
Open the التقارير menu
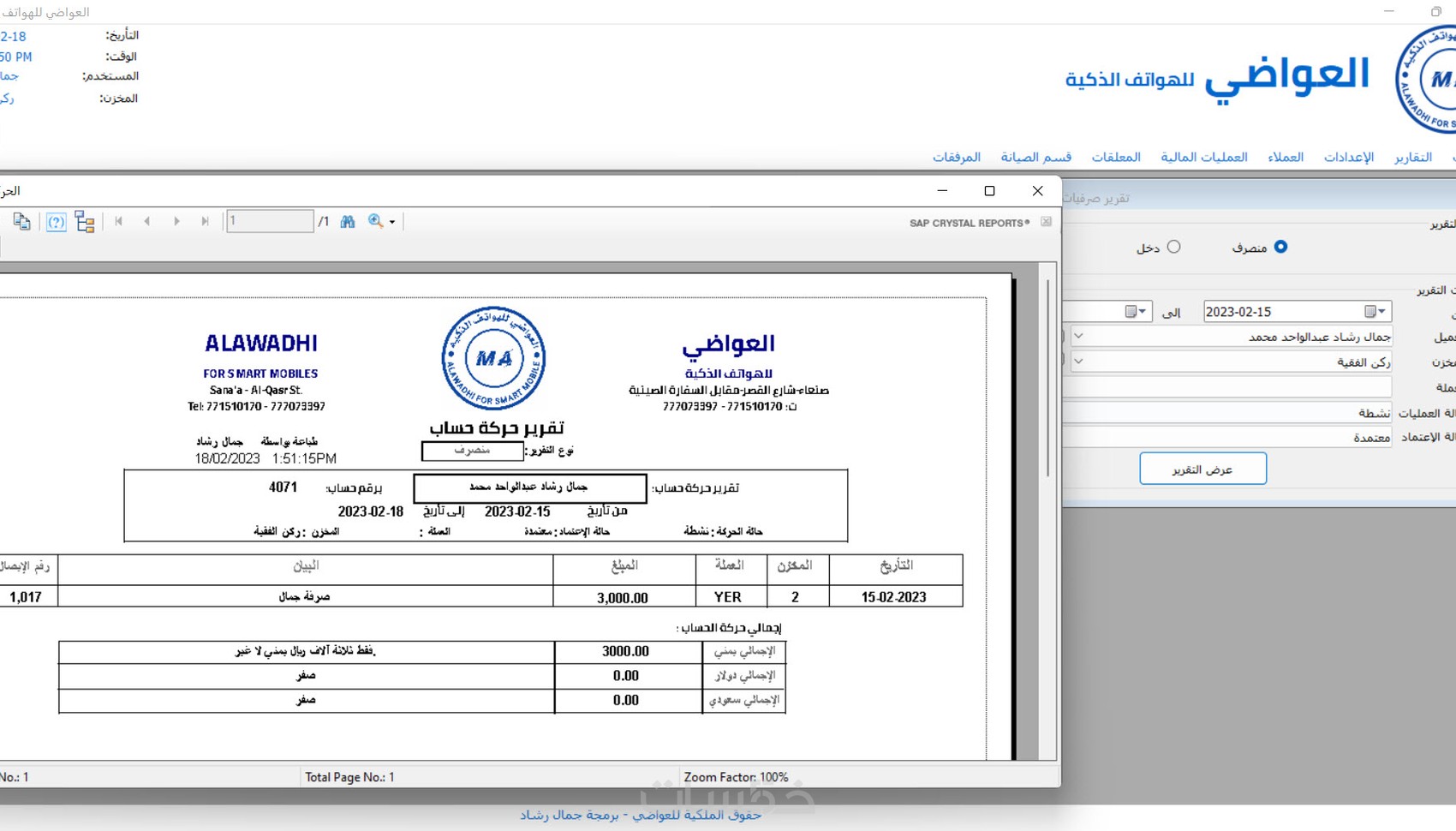click(x=1413, y=157)
